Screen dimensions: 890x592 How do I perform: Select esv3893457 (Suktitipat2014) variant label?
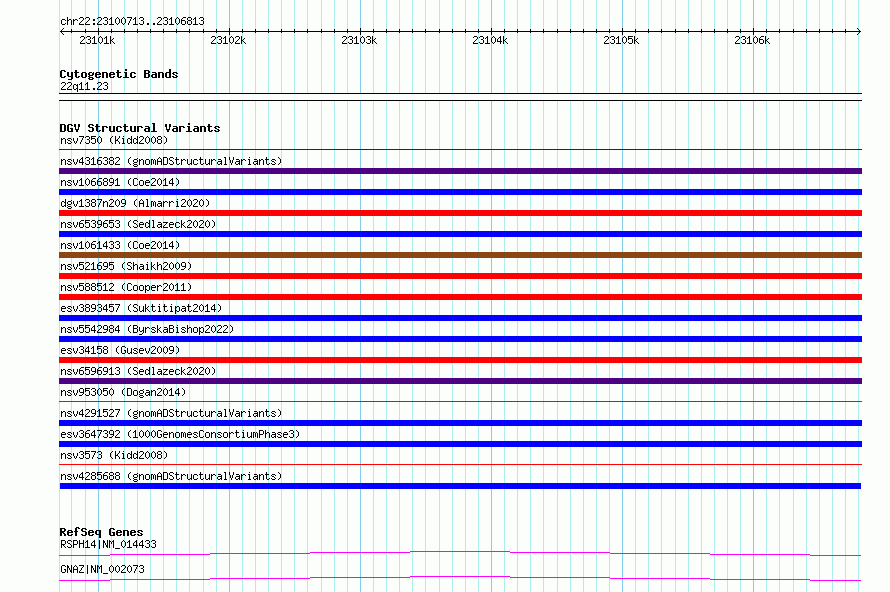(x=141, y=308)
